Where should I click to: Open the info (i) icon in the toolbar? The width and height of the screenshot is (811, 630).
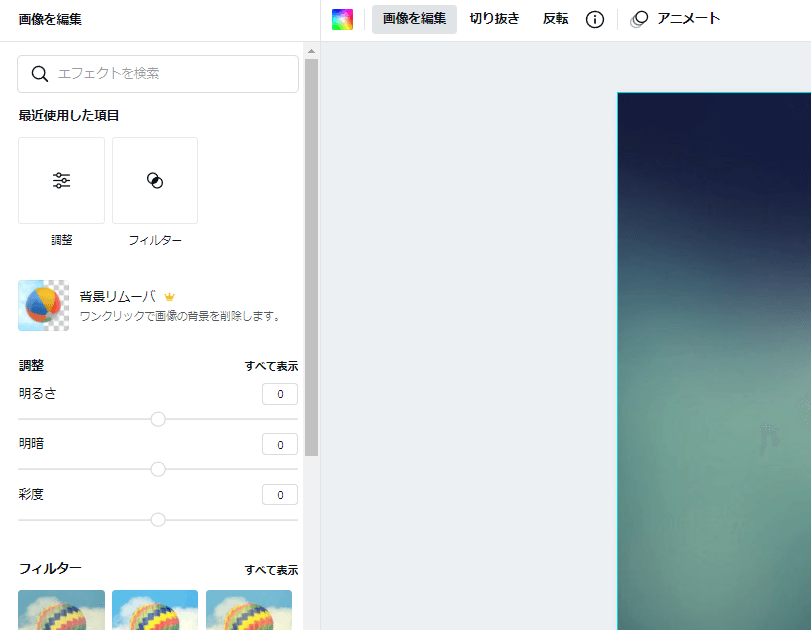pos(595,18)
